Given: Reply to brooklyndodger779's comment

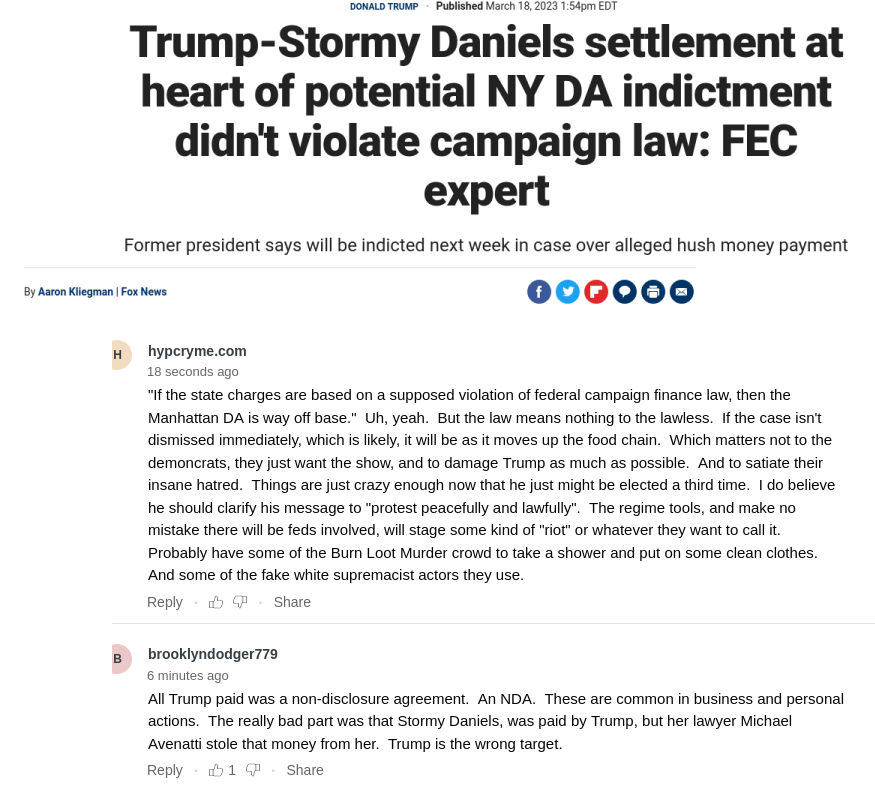Looking at the screenshot, I should pos(165,770).
